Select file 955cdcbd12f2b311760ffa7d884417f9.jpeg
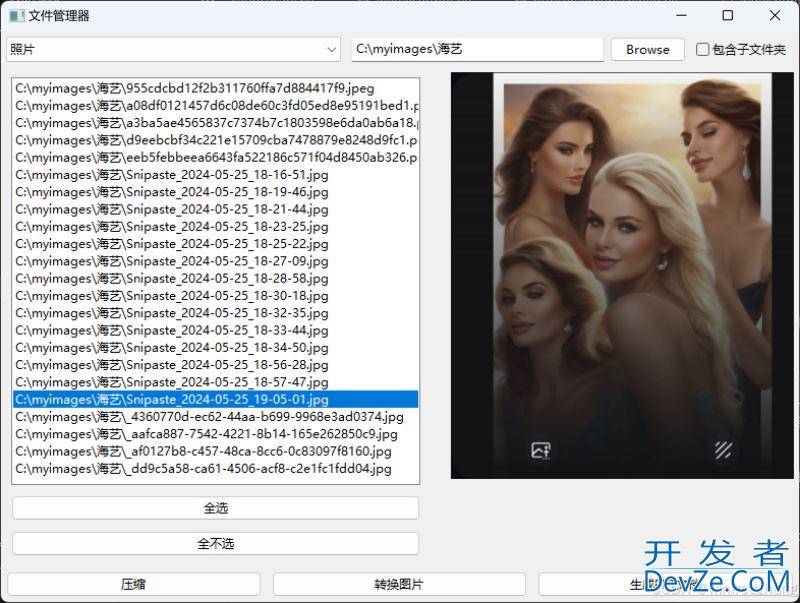Image resolution: width=800 pixels, height=603 pixels. (x=195, y=88)
